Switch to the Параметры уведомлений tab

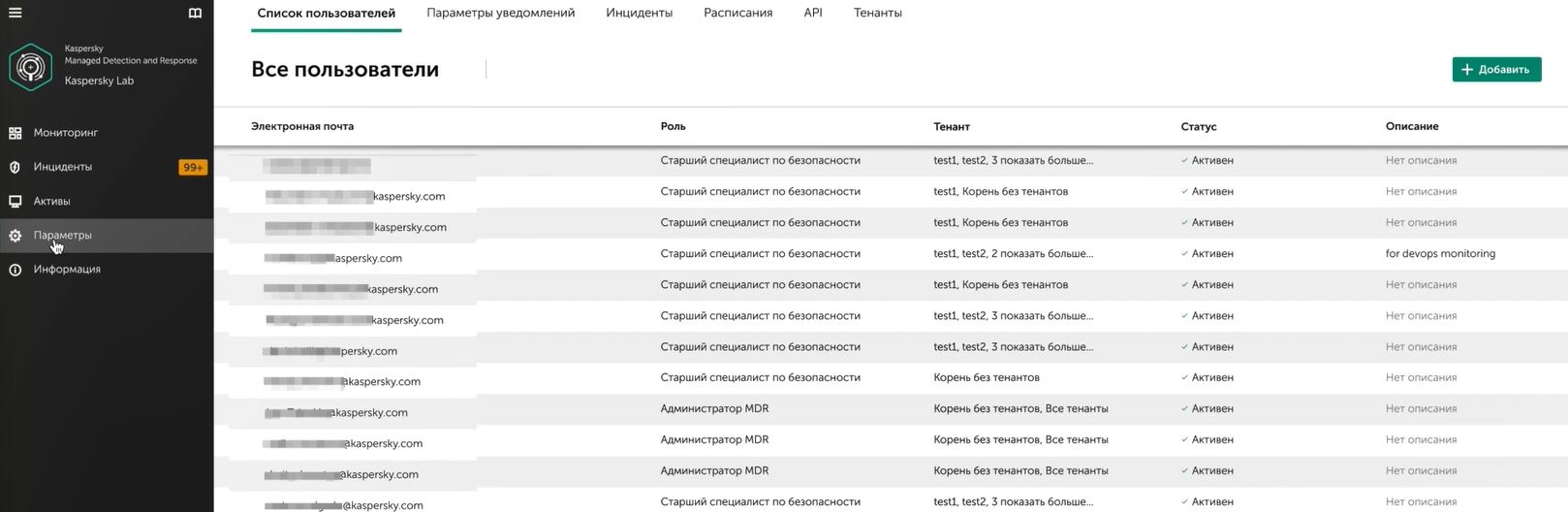coord(500,13)
